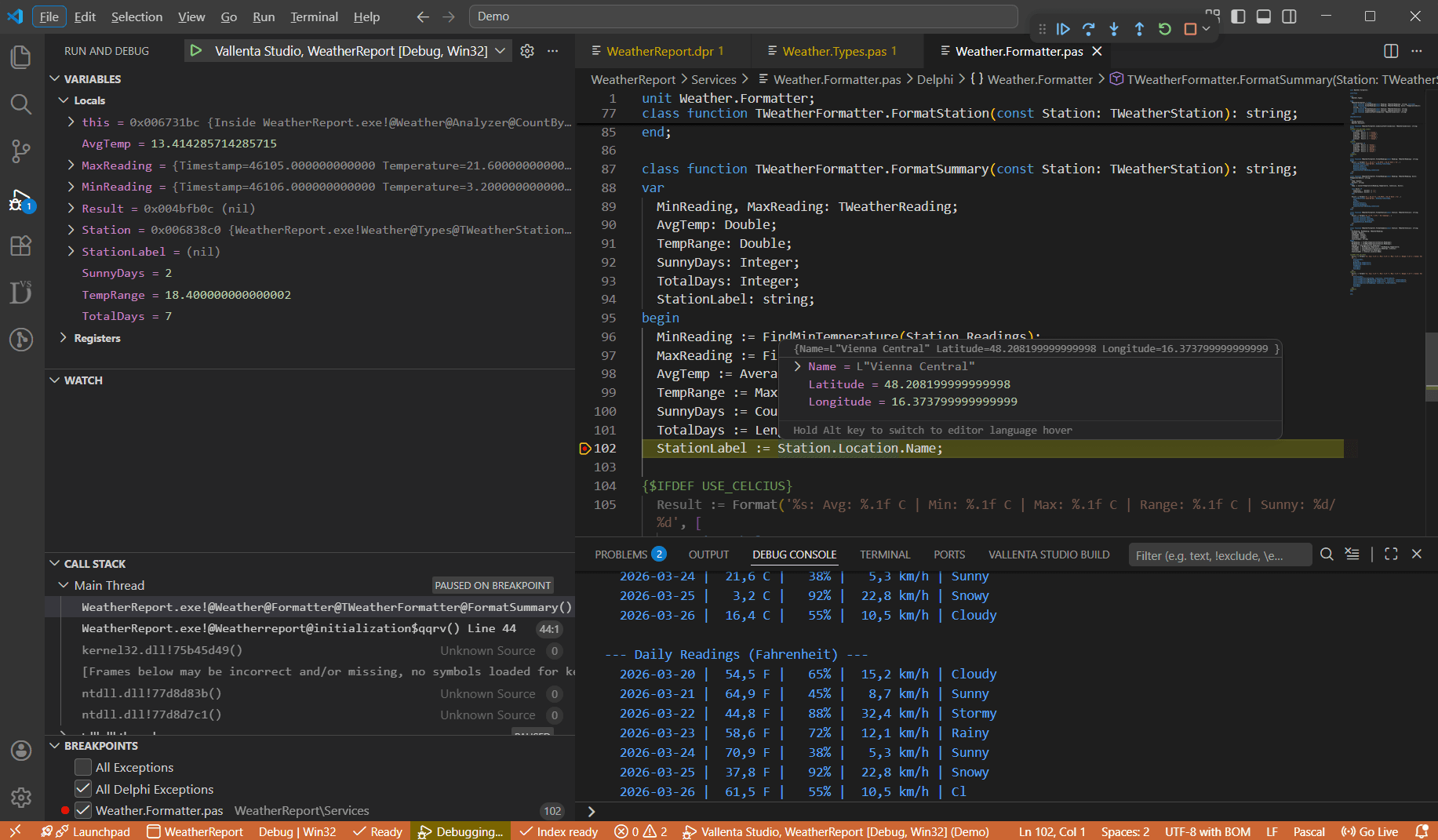This screenshot has width=1438, height=840.
Task: Select the FormatSummary() call stack frame
Action: pyautogui.click(x=310, y=607)
